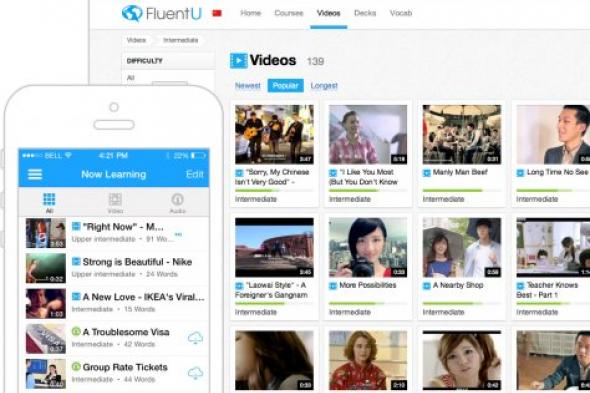Select the Video filter icon in the phone app
The height and width of the screenshot is (393, 590).
pos(115,200)
